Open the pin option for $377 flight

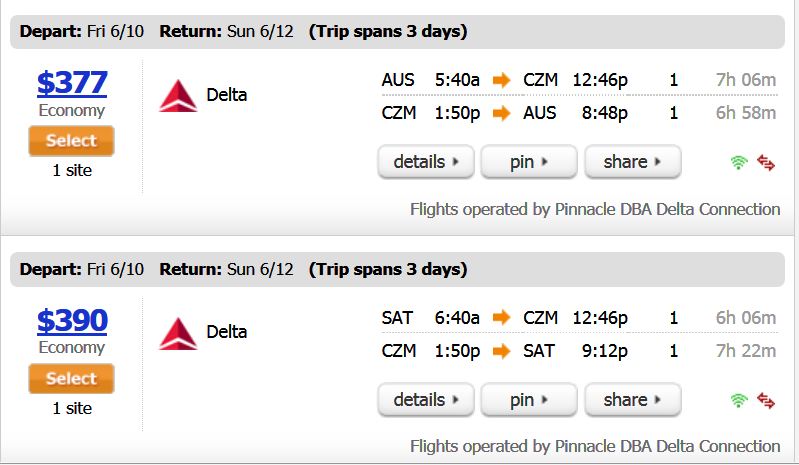tap(529, 162)
